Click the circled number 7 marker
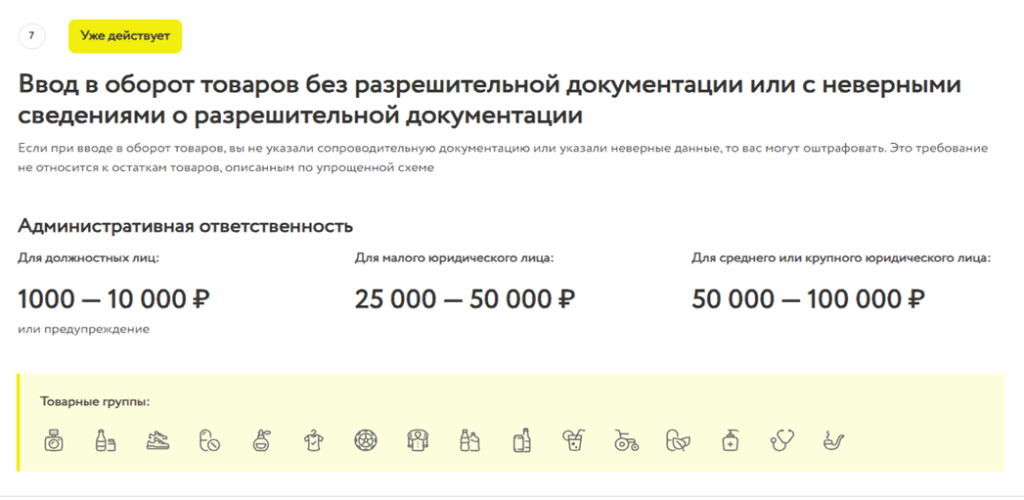The image size is (1024, 500). 32,35
